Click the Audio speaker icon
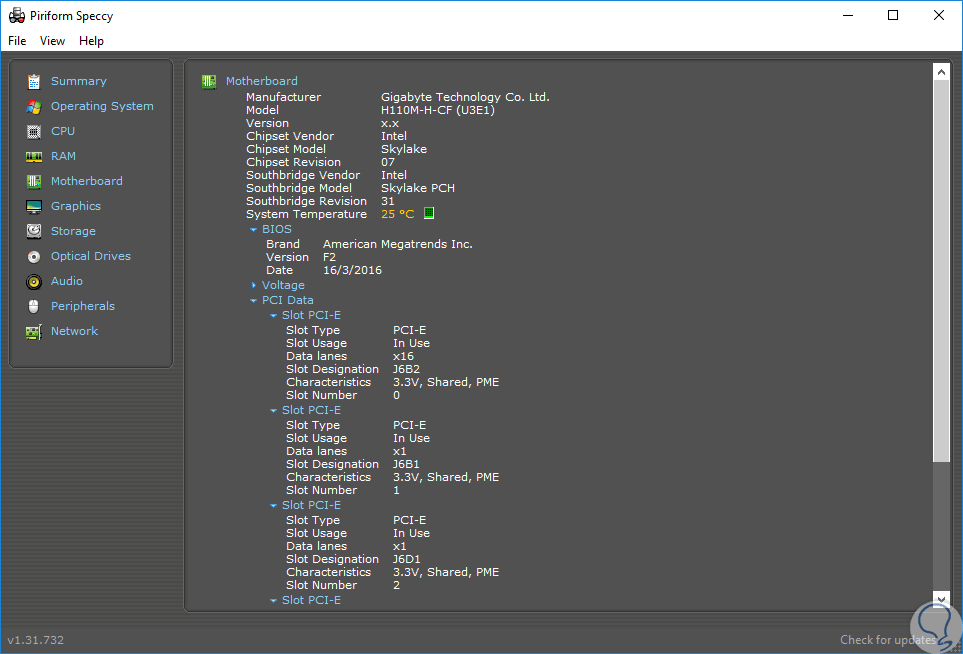This screenshot has height=654, width=963. point(34,281)
